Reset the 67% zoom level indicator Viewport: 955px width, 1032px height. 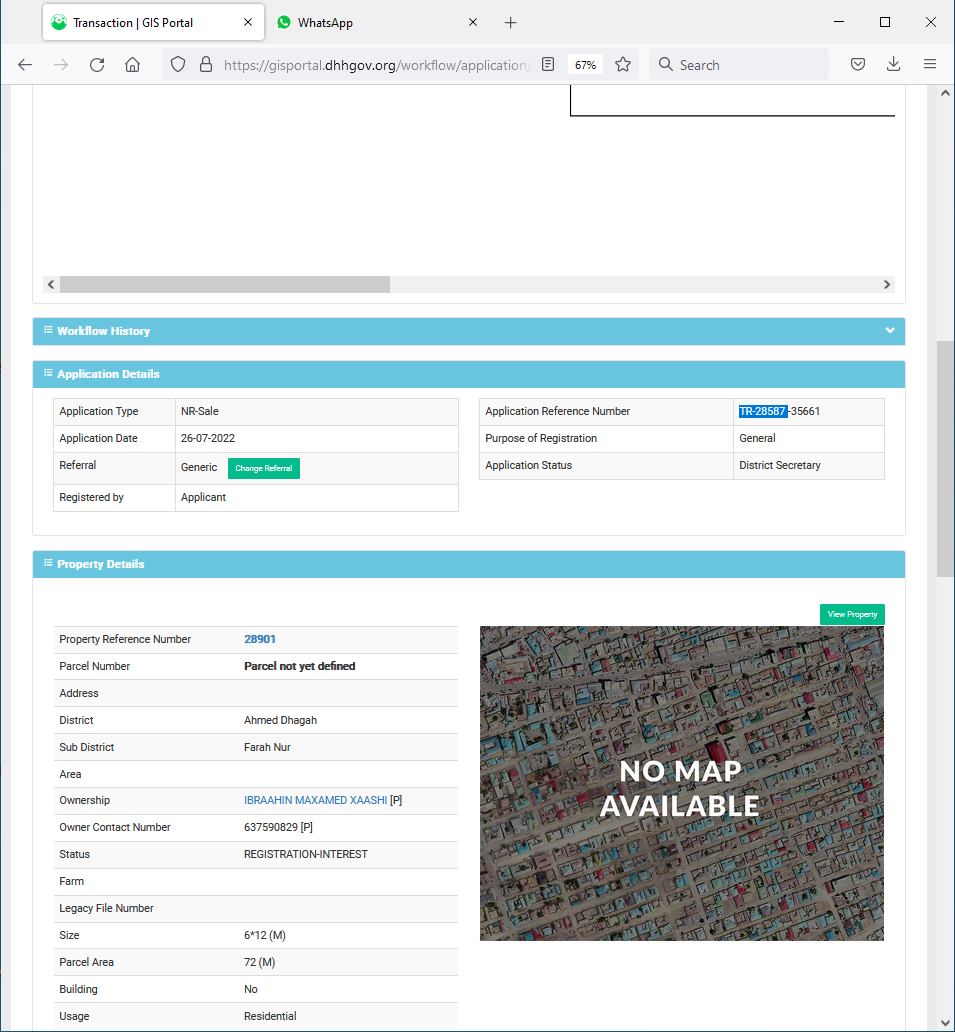click(x=585, y=64)
